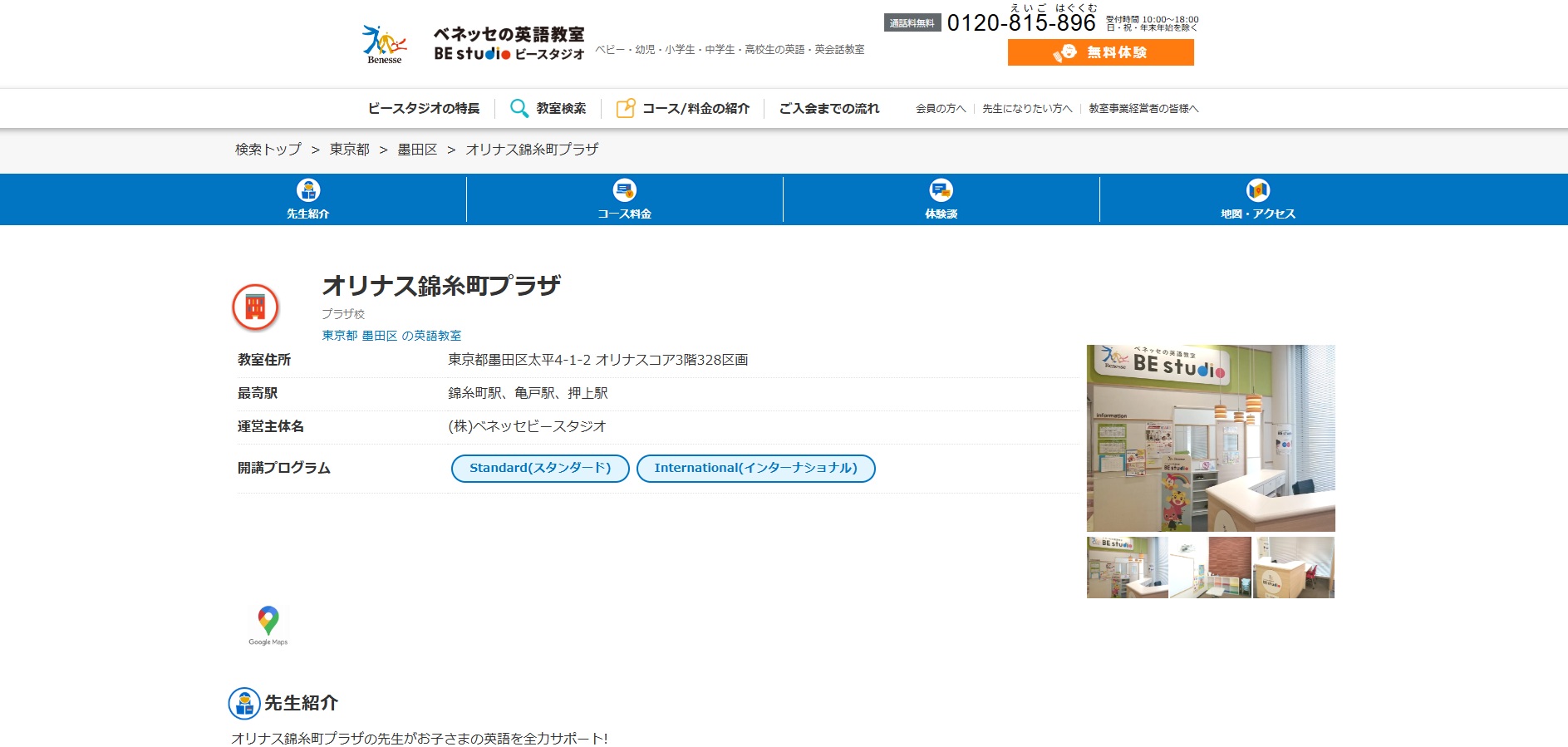1568x747 pixels.
Task: Go to 墨田区 breadcrumb
Action: point(417,150)
